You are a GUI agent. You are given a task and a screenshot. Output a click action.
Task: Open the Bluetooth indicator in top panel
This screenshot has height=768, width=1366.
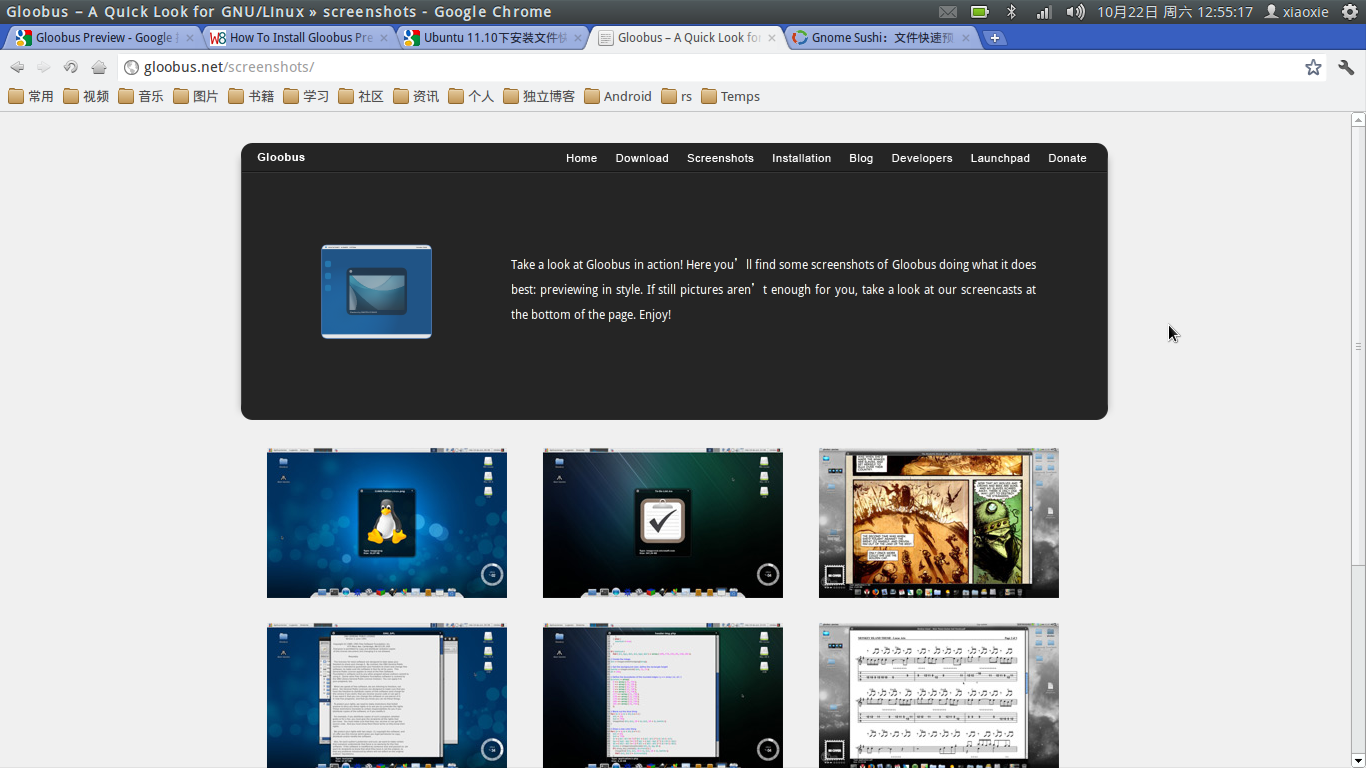[1011, 12]
